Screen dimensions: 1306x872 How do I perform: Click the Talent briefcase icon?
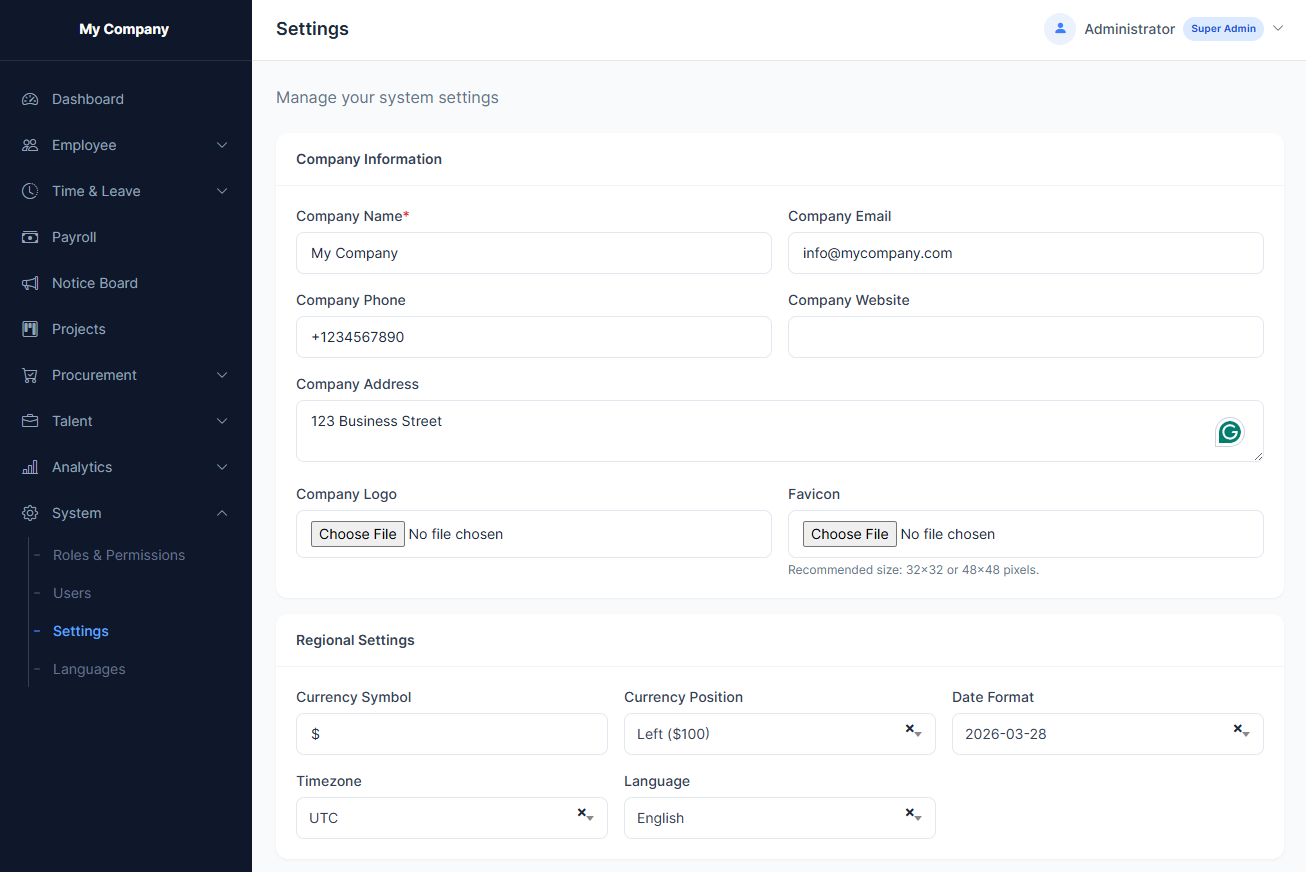click(x=30, y=421)
